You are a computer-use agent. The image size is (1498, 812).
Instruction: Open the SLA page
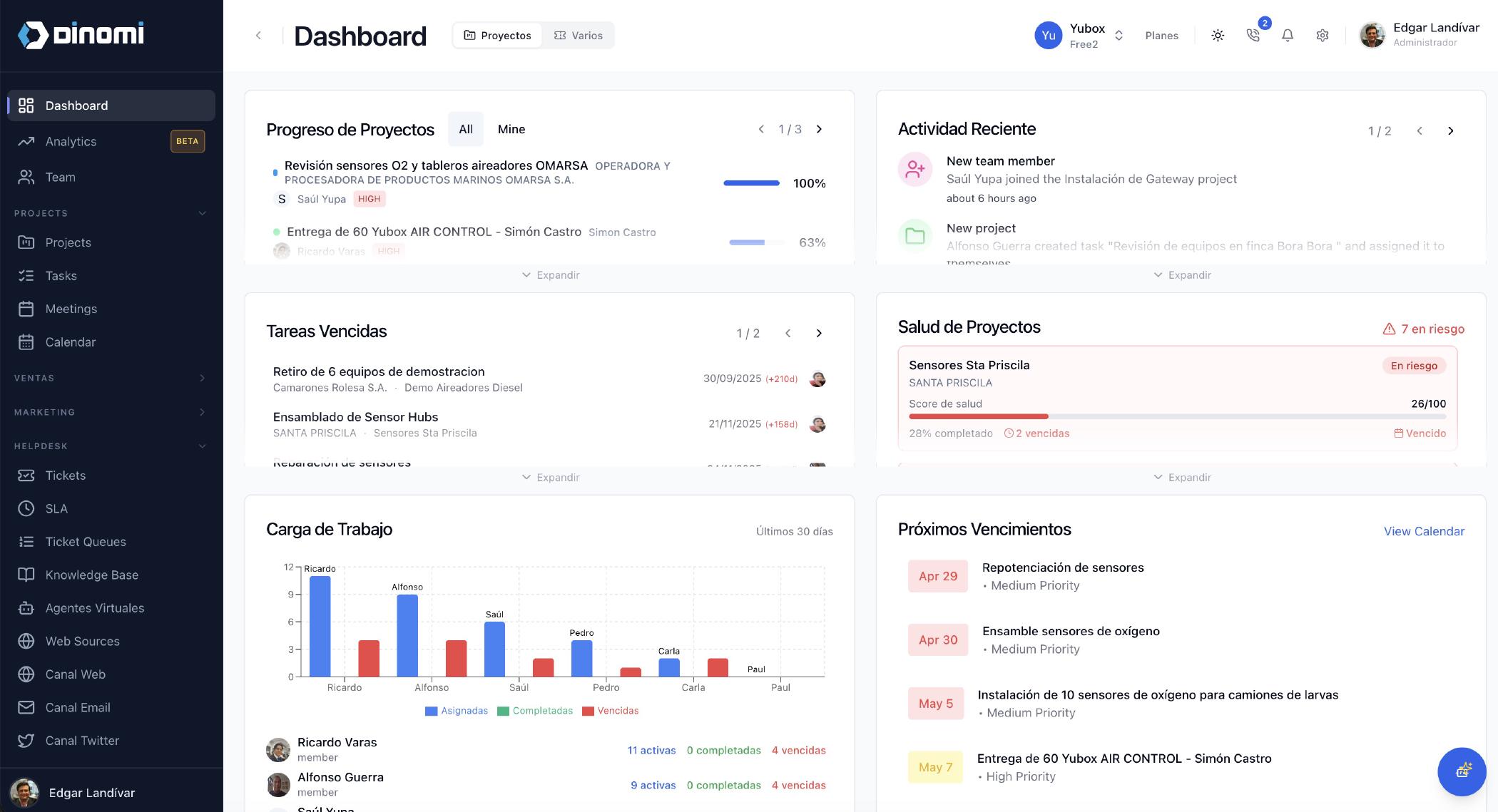coord(111,508)
